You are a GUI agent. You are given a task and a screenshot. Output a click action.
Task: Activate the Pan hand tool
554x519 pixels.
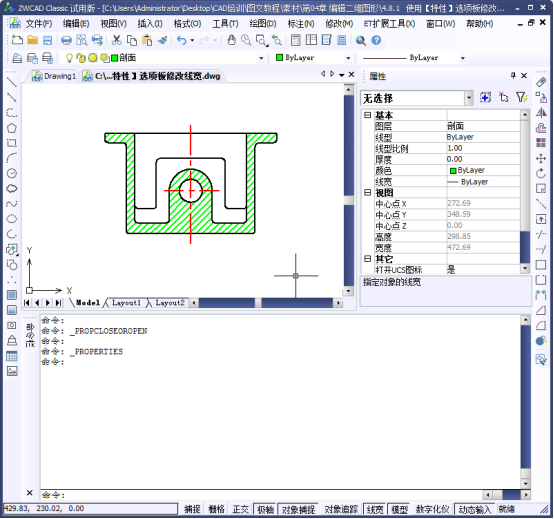[231, 40]
